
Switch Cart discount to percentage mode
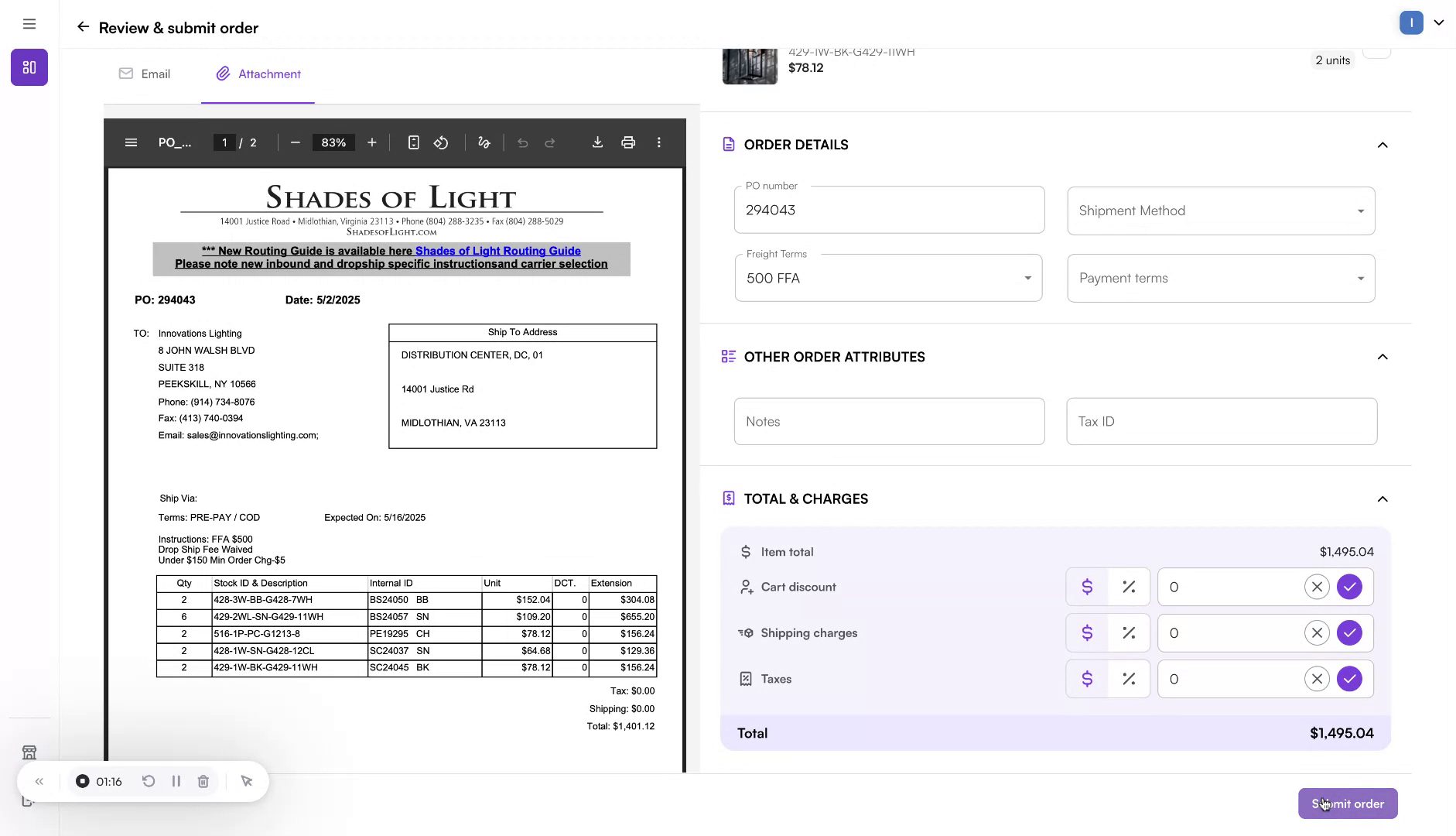(x=1128, y=587)
